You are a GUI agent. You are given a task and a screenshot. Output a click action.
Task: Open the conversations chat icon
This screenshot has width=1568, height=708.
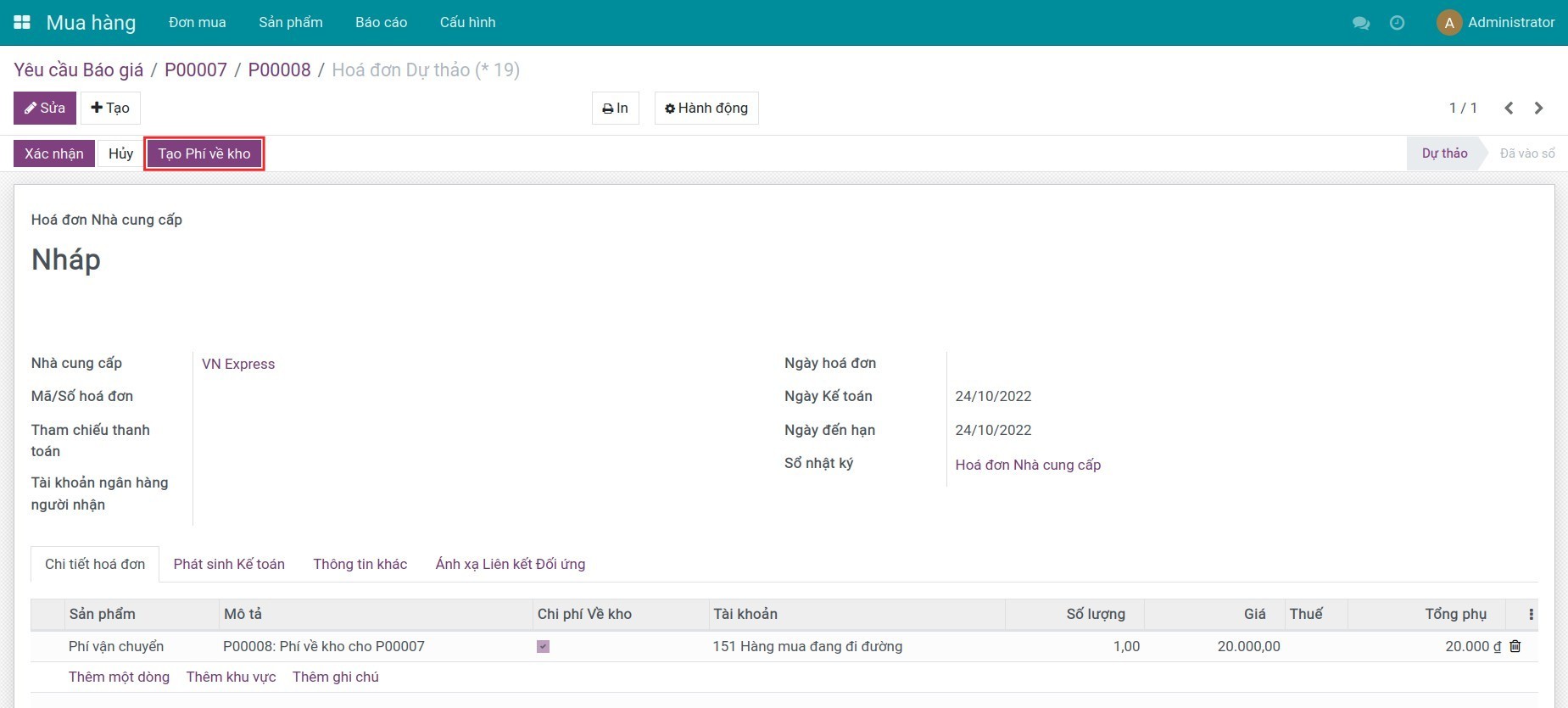click(x=1361, y=23)
